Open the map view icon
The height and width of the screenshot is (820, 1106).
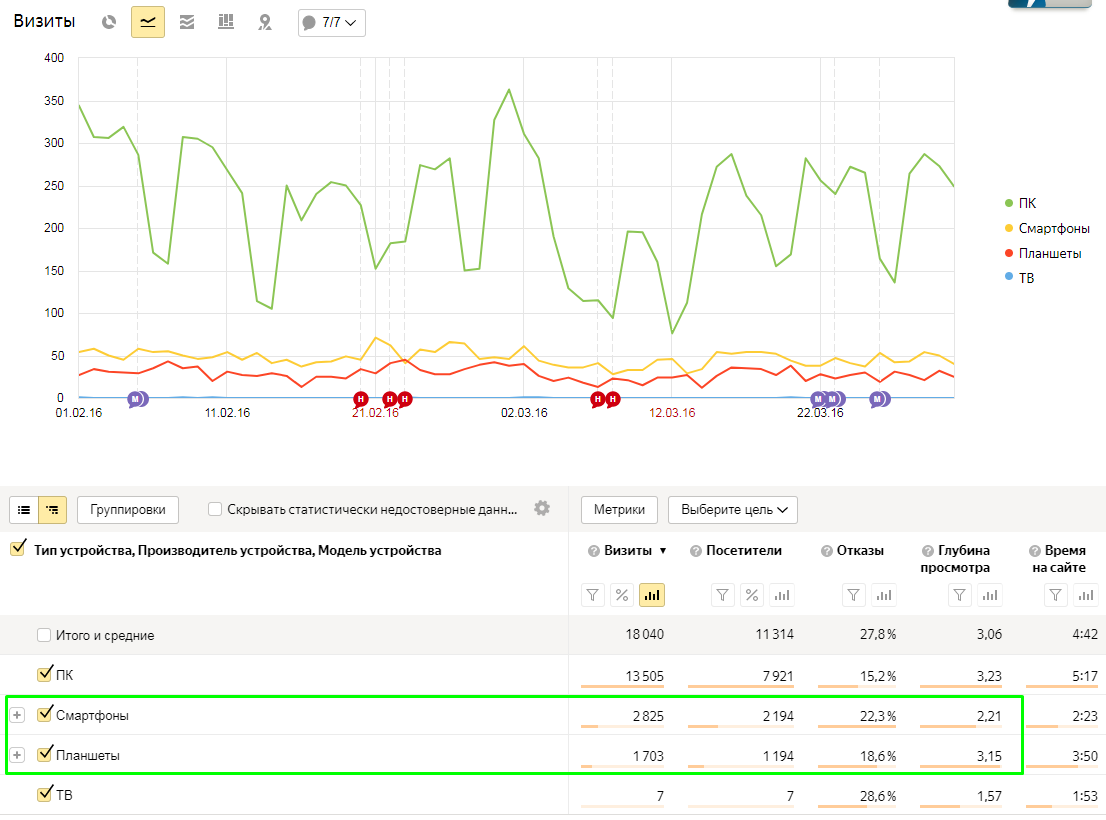265,22
